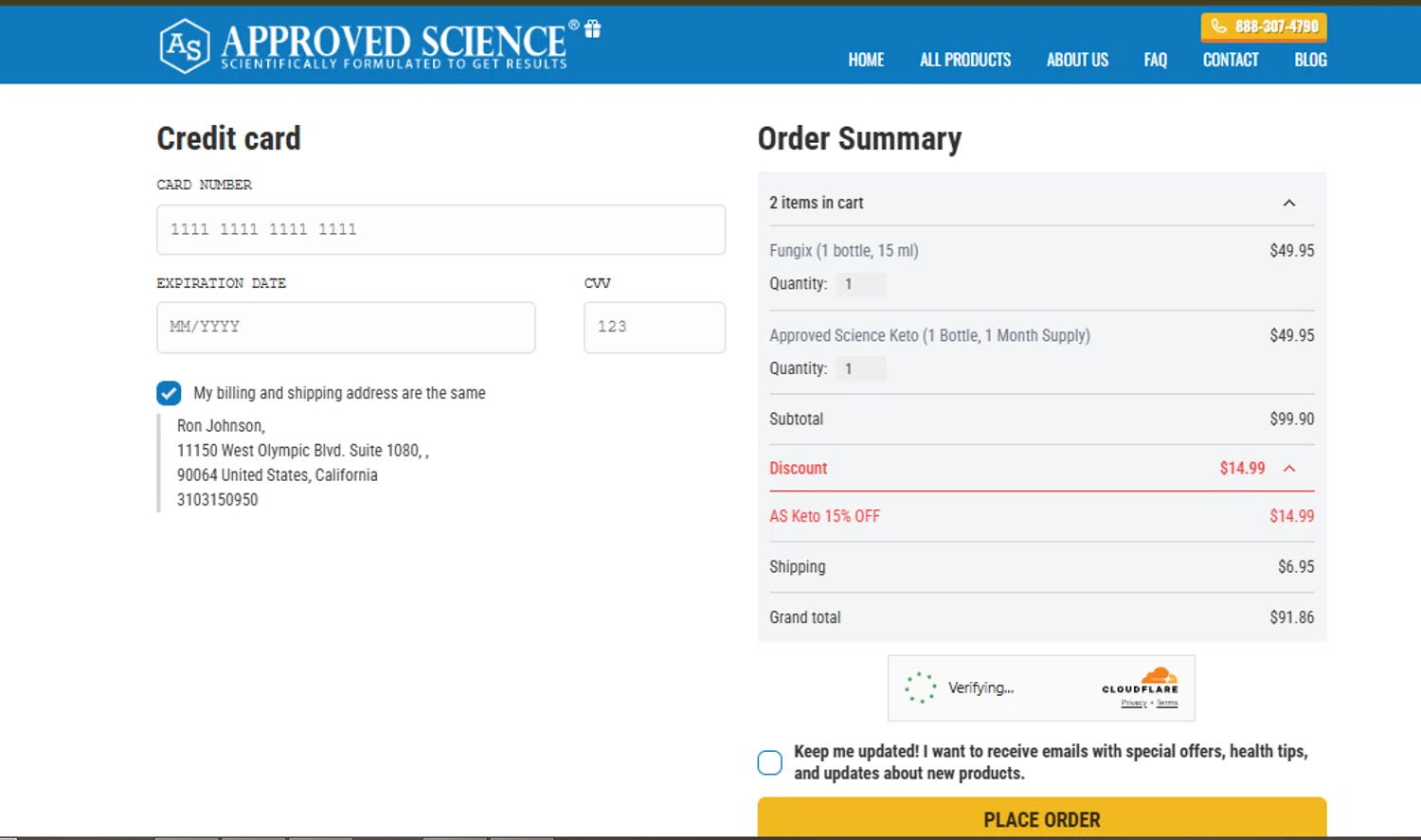Click the Cloudflare logo
The width and height of the screenshot is (1421, 840).
click(1141, 681)
